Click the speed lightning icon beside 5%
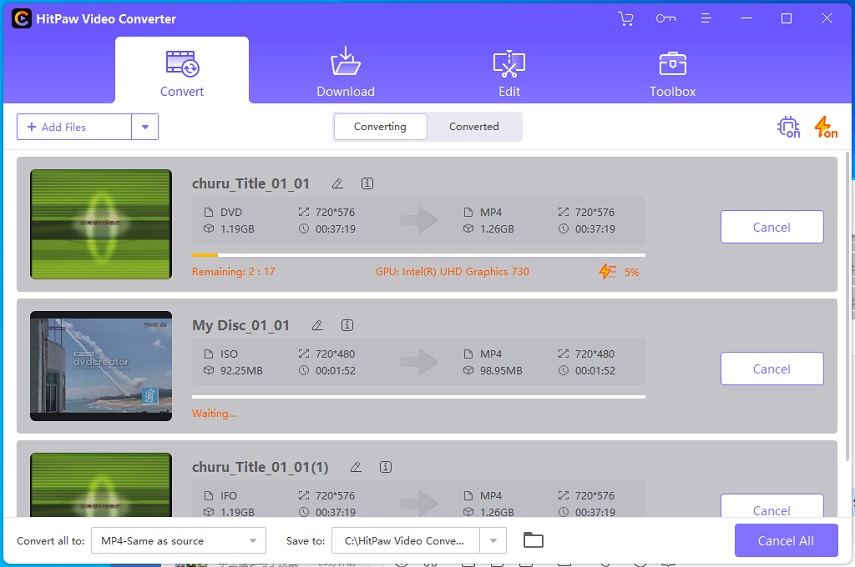The height and width of the screenshot is (567, 855). point(607,272)
